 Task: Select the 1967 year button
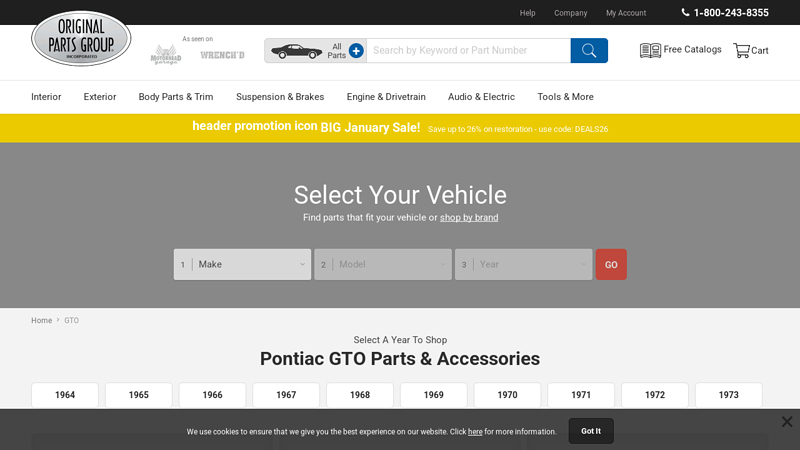tap(286, 395)
